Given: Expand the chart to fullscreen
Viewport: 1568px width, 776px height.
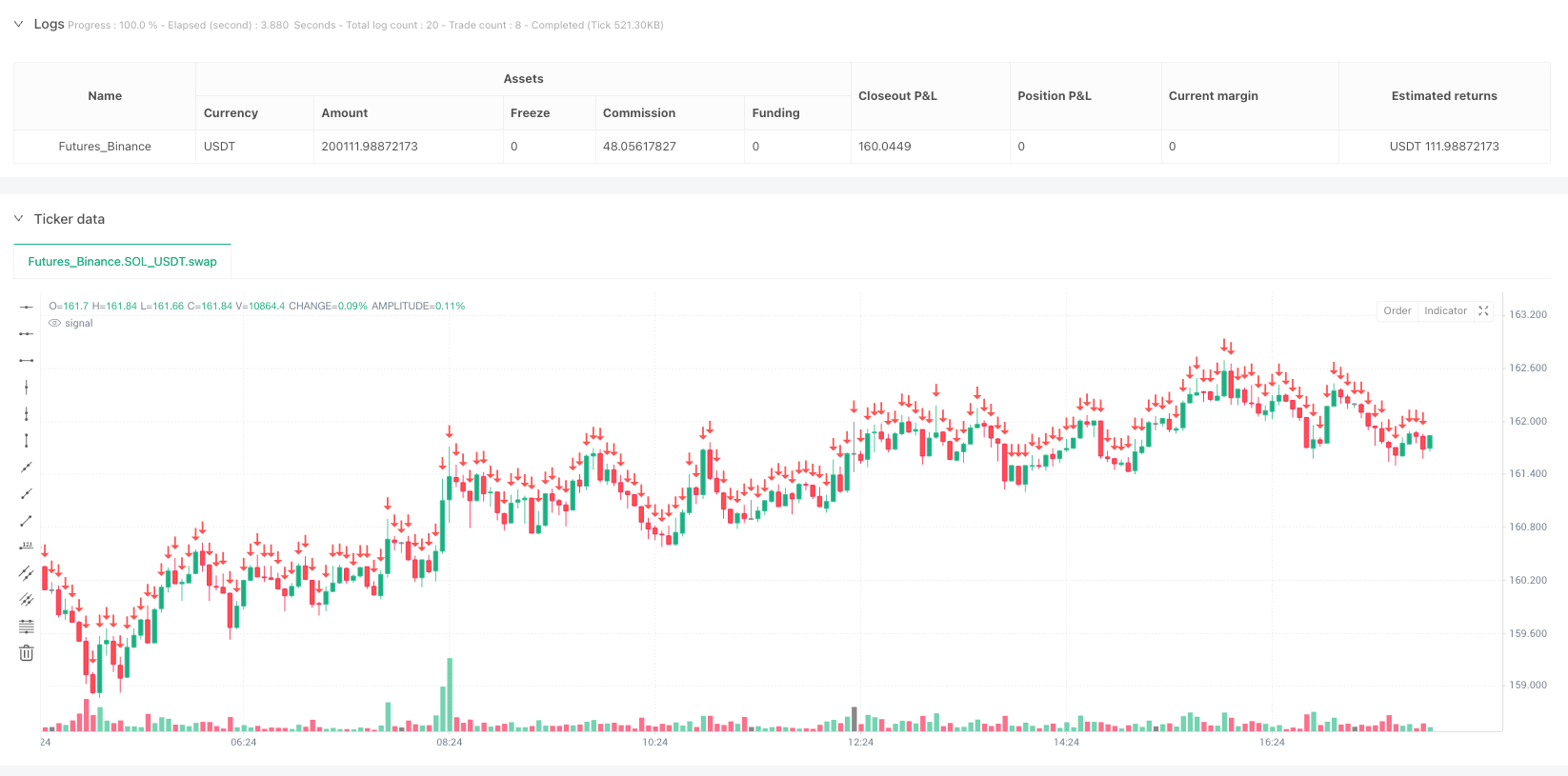Looking at the screenshot, I should coord(1483,311).
